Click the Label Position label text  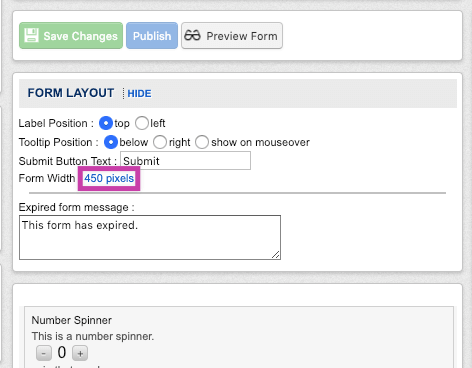tap(56, 123)
